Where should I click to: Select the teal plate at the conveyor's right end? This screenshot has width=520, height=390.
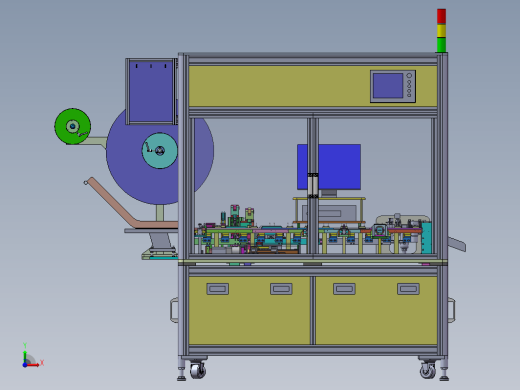coord(426,238)
